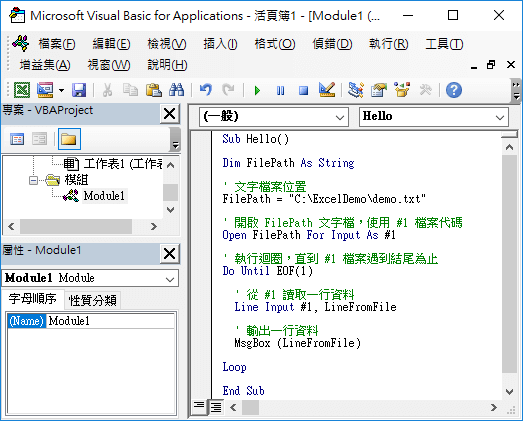
Task: Open the 工具(T) menu
Action: click(x=444, y=44)
